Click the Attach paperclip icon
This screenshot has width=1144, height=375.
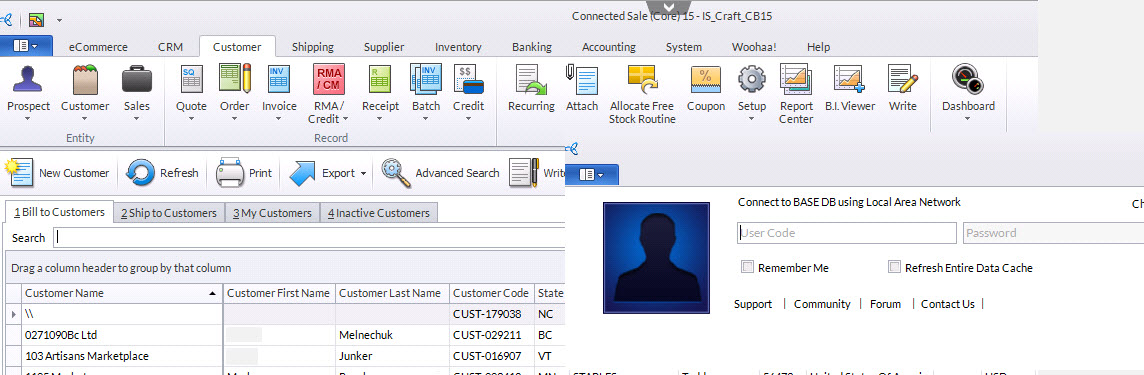click(x=581, y=79)
